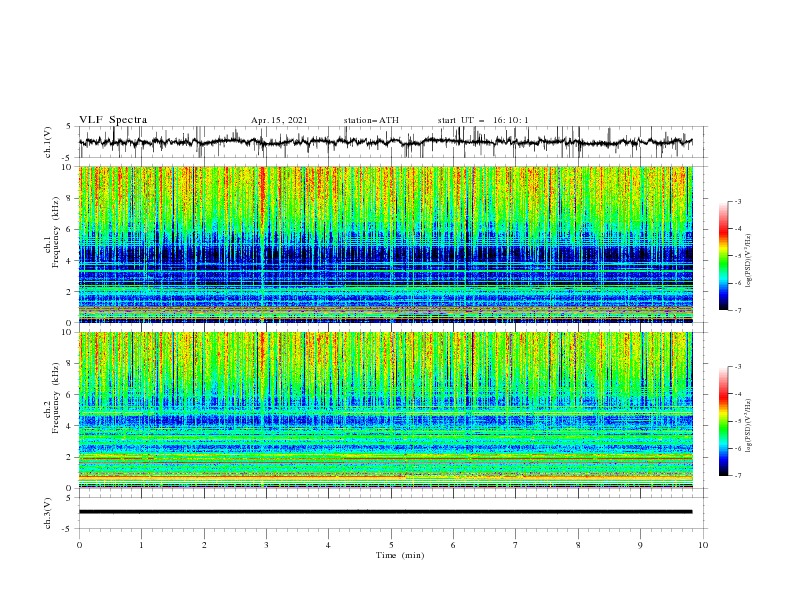Click time axis tick label "0"
Screen dimensions: 792x612
[79, 545]
